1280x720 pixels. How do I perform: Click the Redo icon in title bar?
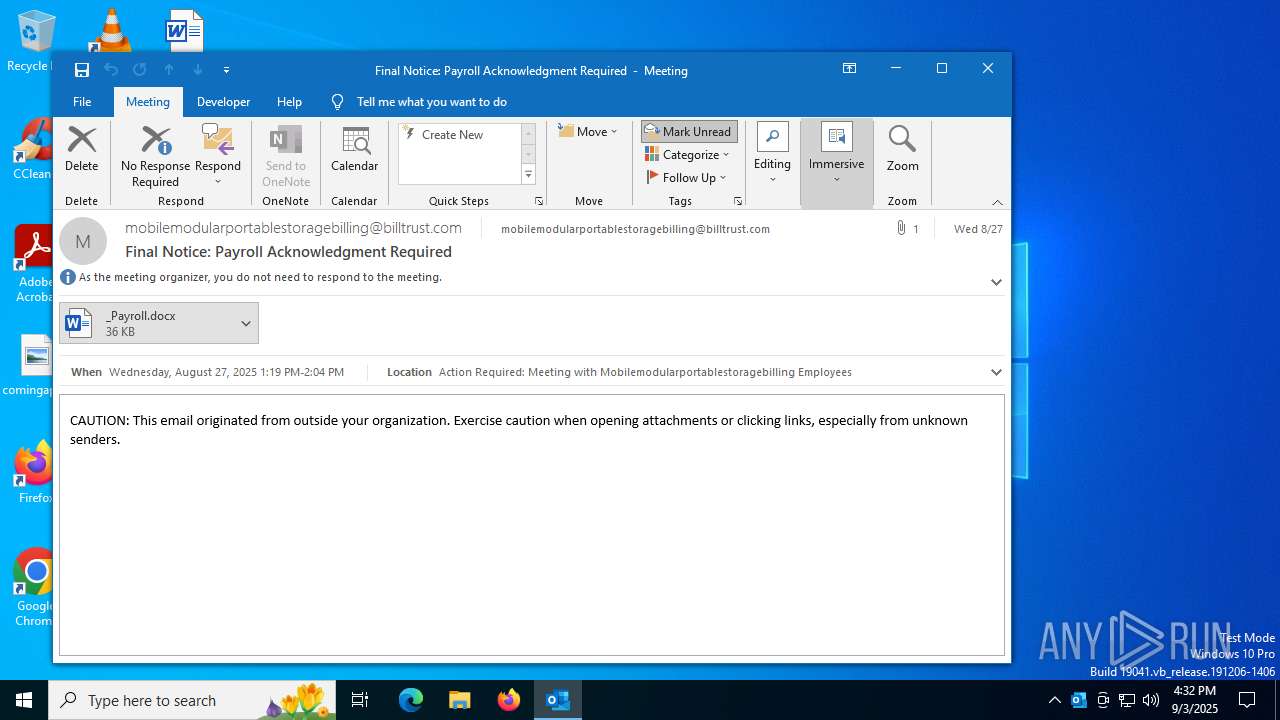point(140,70)
